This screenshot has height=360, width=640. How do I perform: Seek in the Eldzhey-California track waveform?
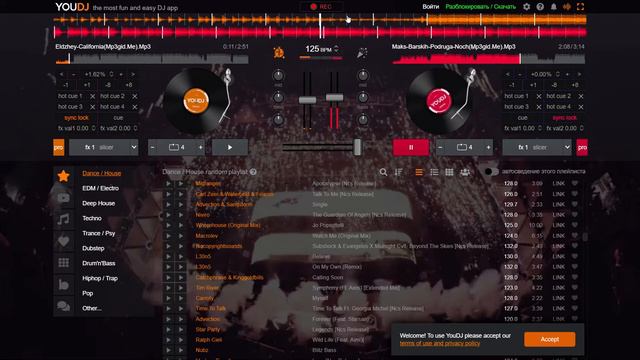pos(152,59)
